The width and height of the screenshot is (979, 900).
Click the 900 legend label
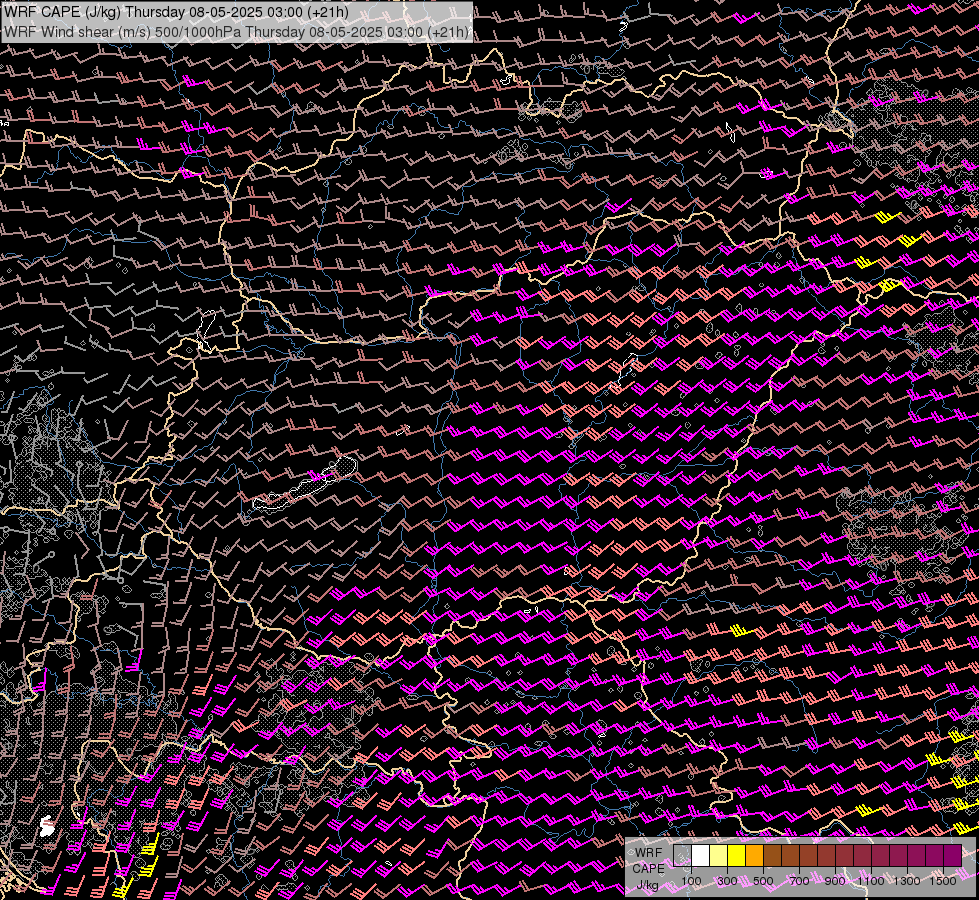pyautogui.click(x=835, y=881)
